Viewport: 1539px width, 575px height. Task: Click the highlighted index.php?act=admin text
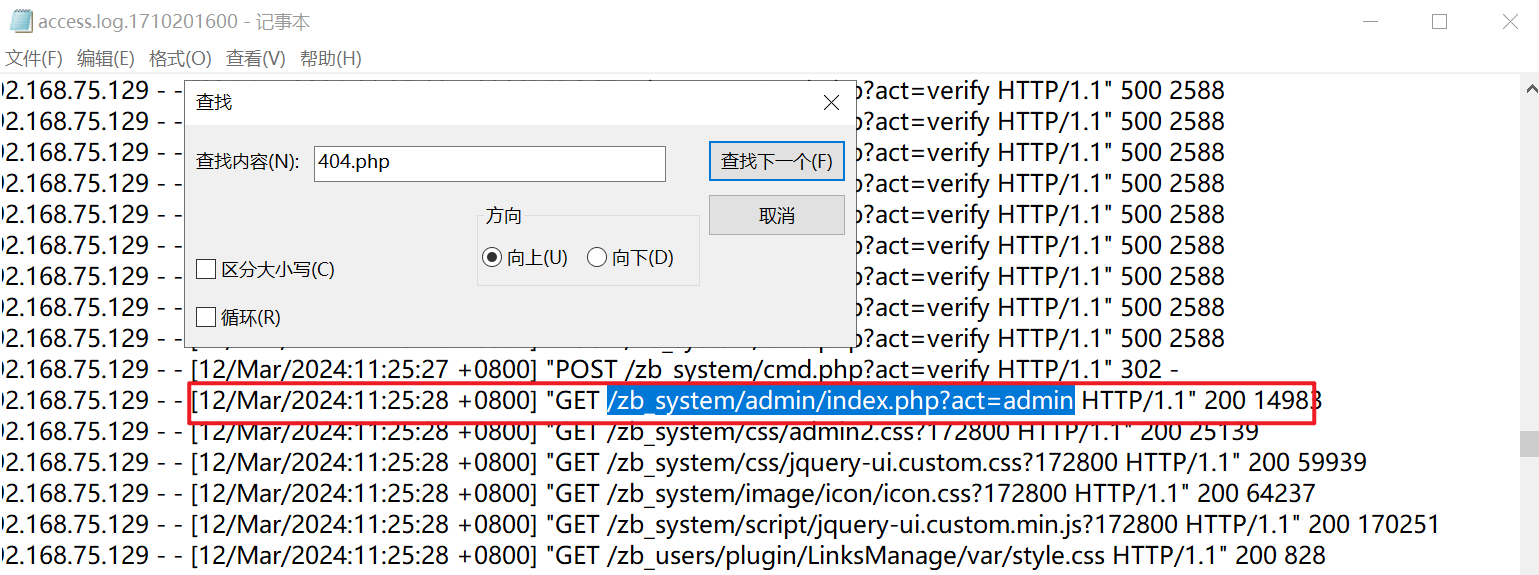(x=840, y=401)
